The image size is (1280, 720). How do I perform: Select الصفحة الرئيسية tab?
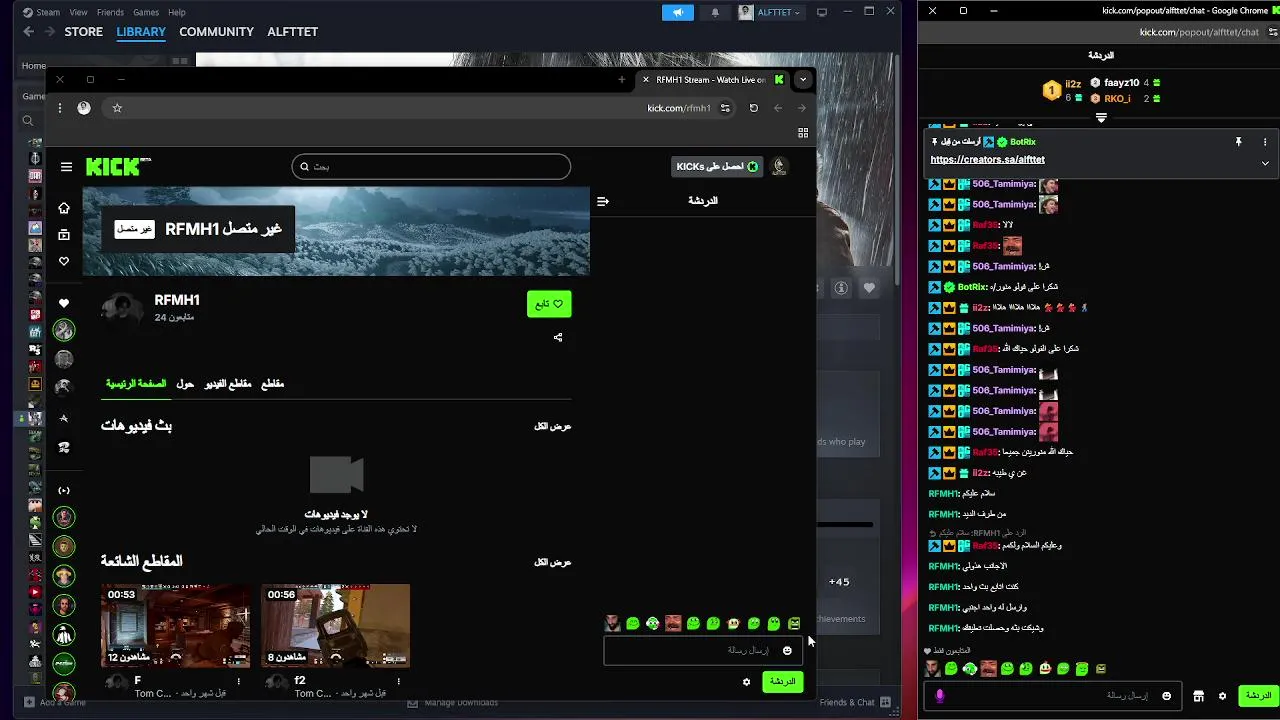(x=136, y=384)
